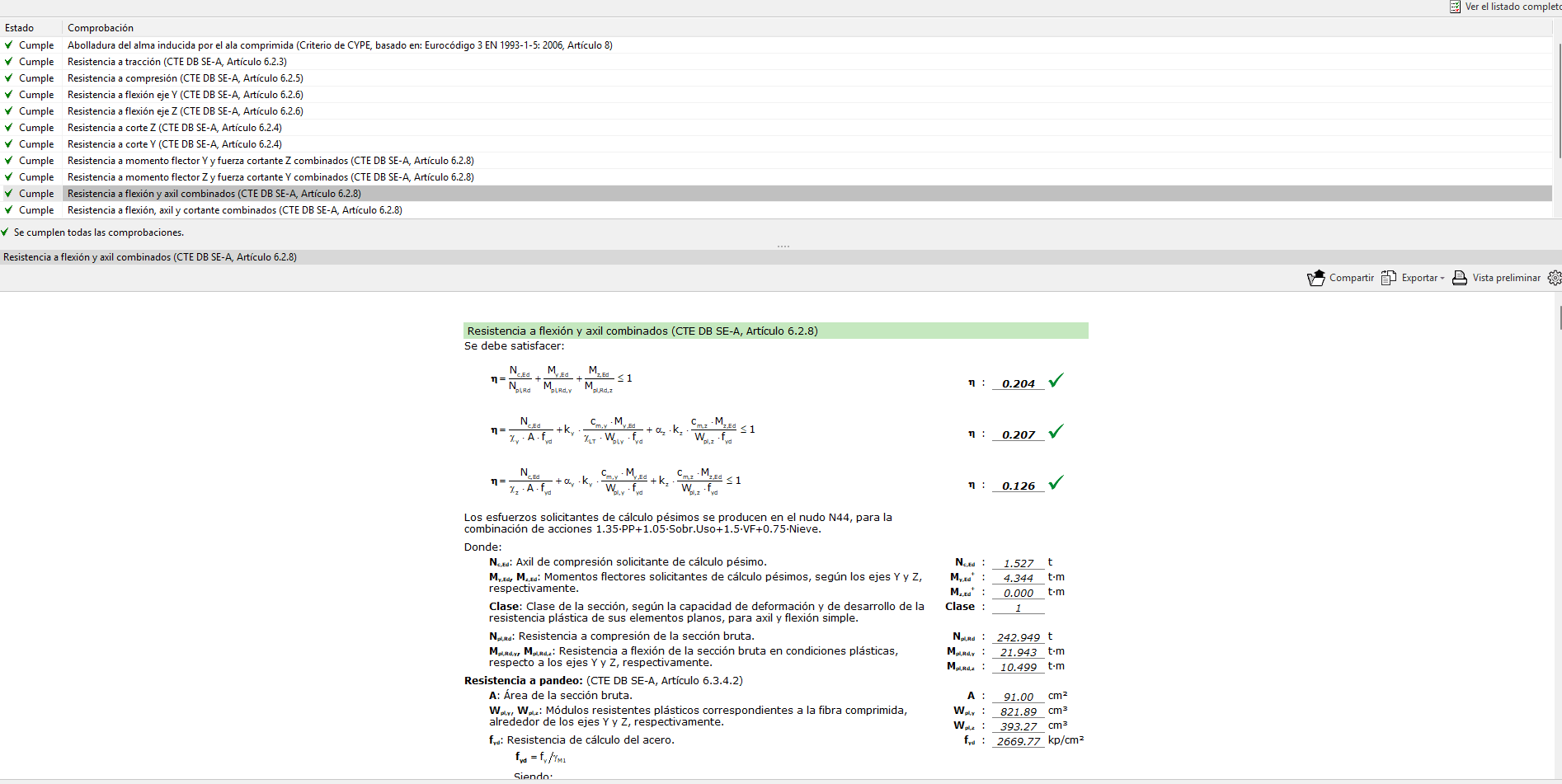Select 'Resistencia a compresión' check row
The image size is (1562, 784).
[x=185, y=78]
